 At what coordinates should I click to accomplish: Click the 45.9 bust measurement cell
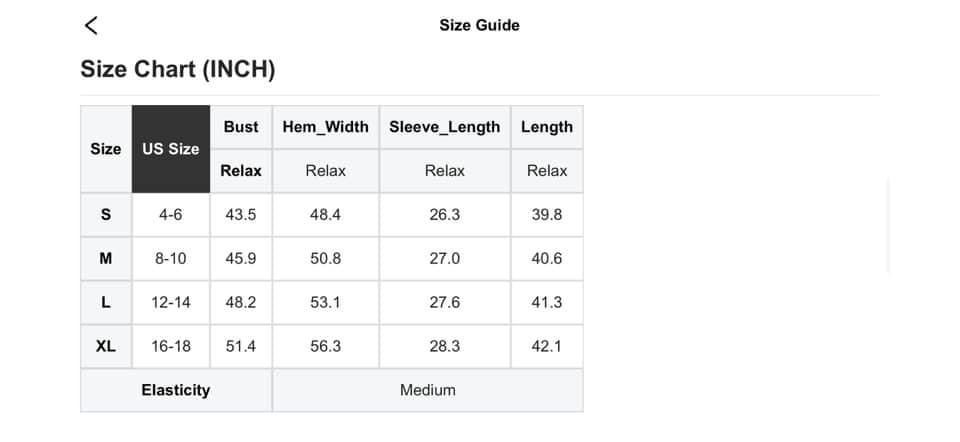[x=241, y=259]
